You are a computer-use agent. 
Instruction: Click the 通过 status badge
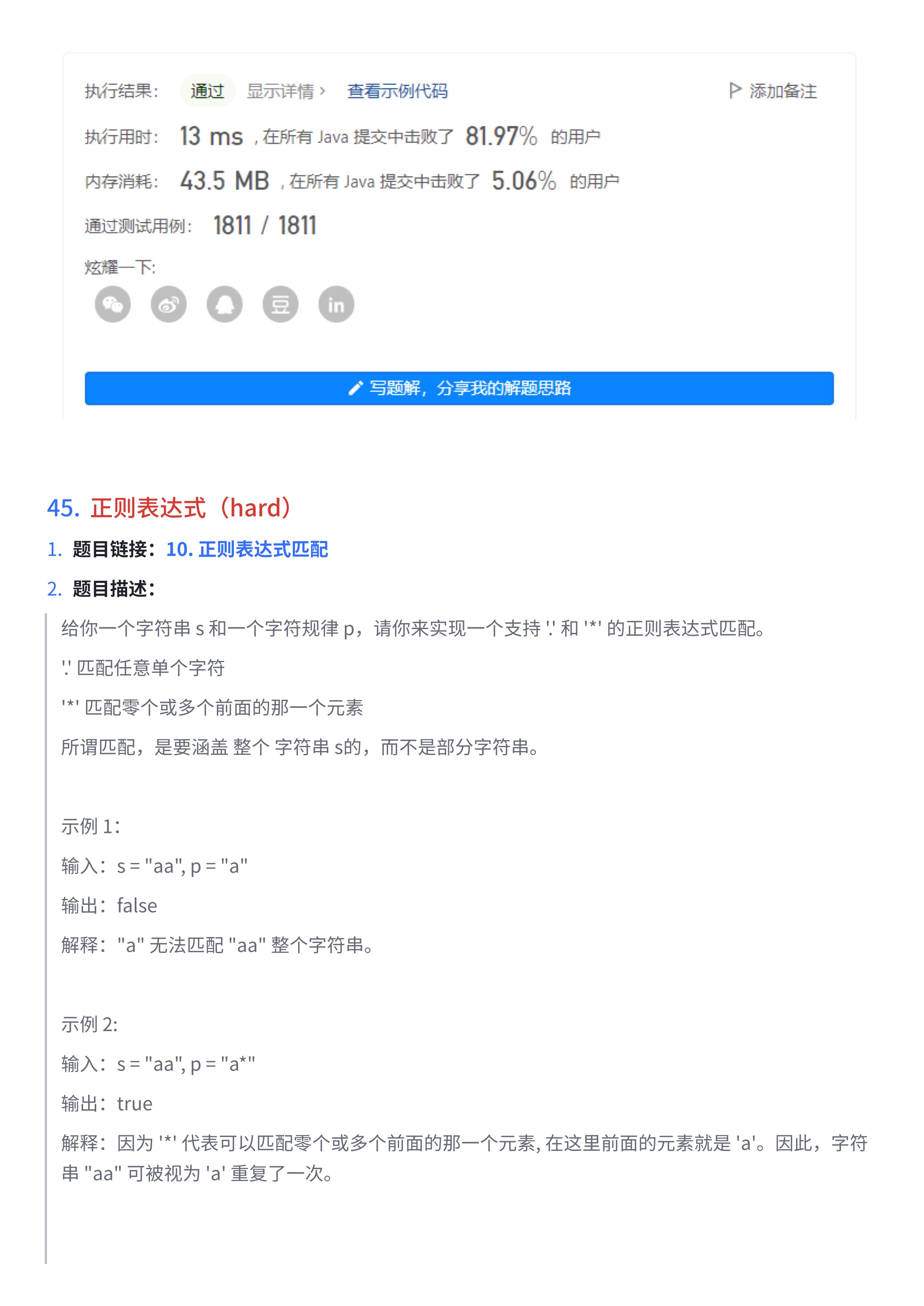208,91
